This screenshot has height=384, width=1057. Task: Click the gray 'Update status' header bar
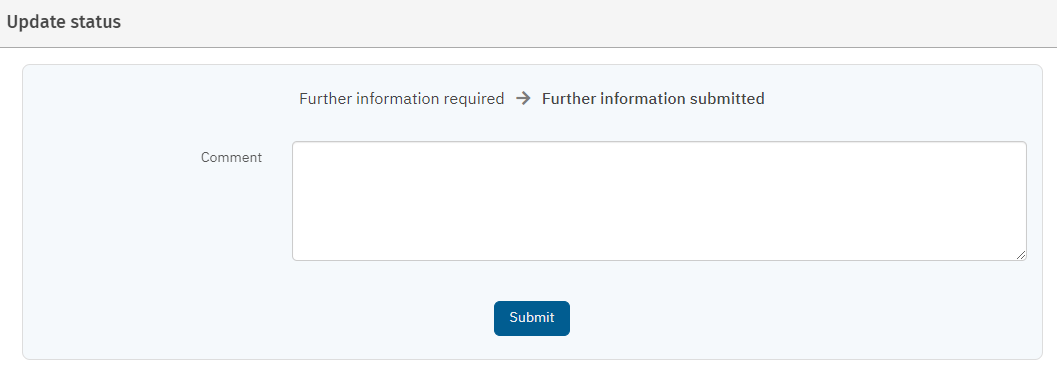[x=528, y=24]
